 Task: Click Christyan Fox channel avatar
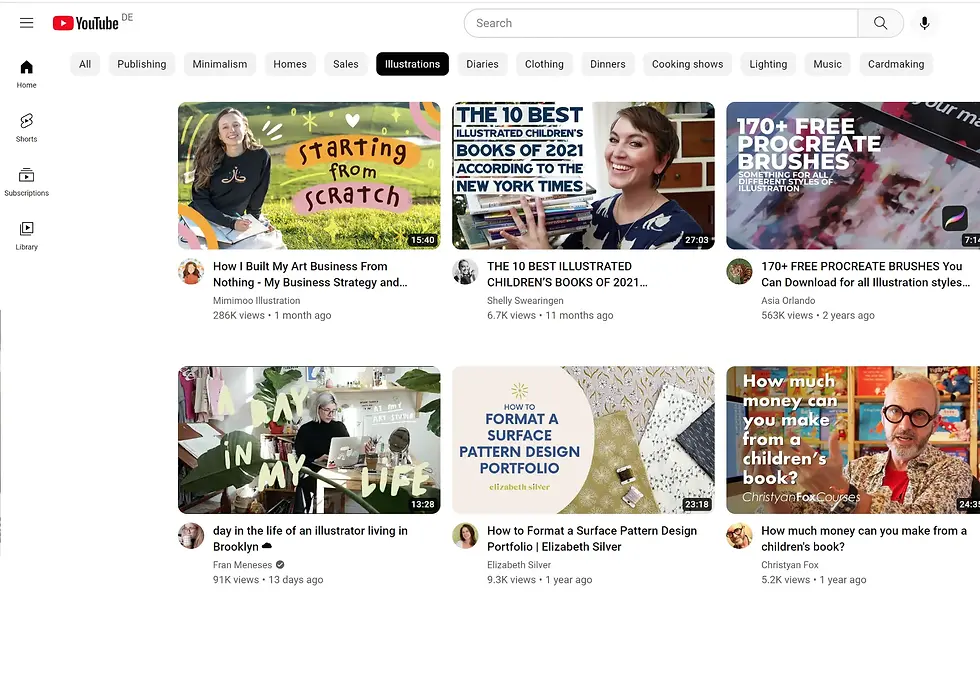[x=739, y=536]
